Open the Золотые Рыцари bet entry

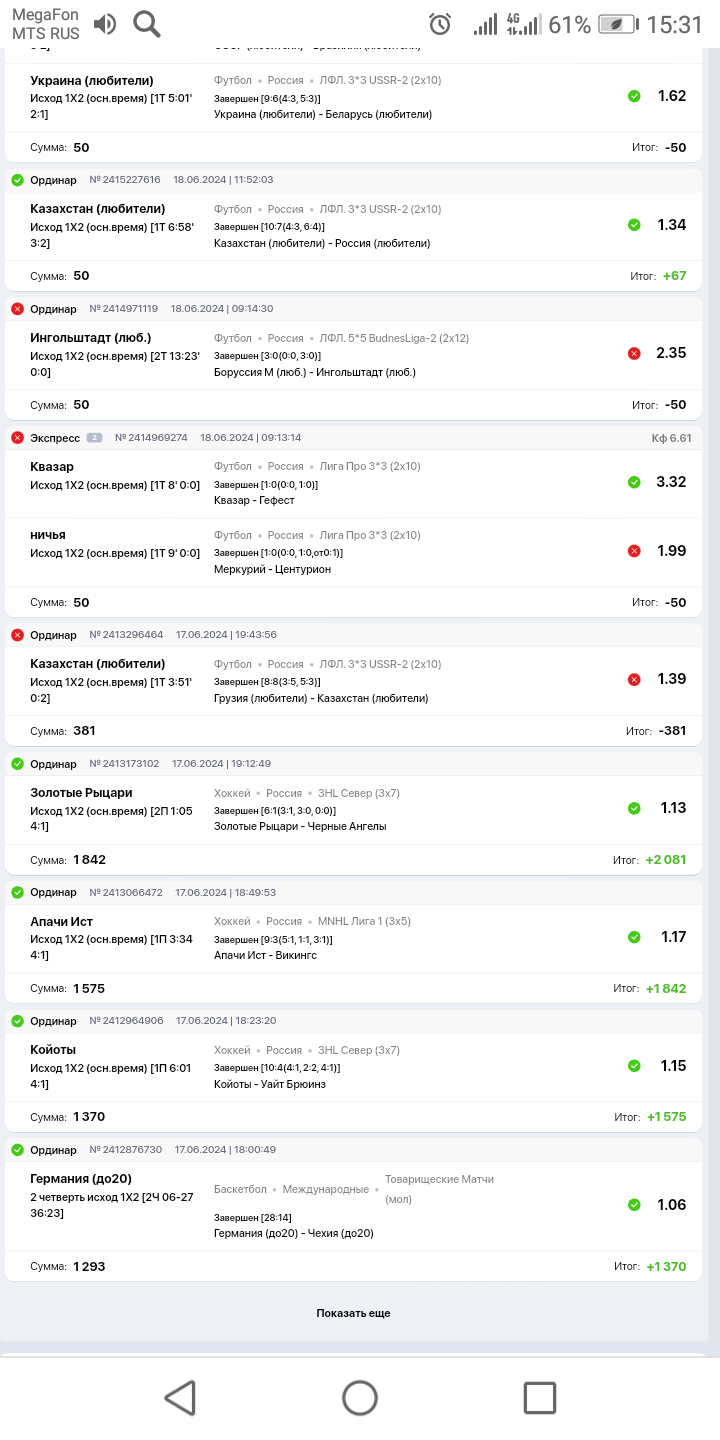click(x=81, y=793)
